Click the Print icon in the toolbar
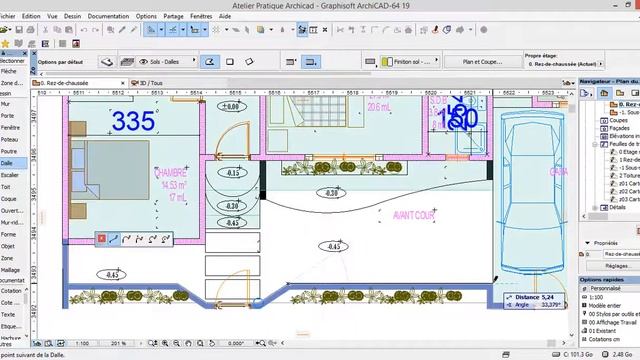Viewport: 640px width, 360px height. [30, 30]
